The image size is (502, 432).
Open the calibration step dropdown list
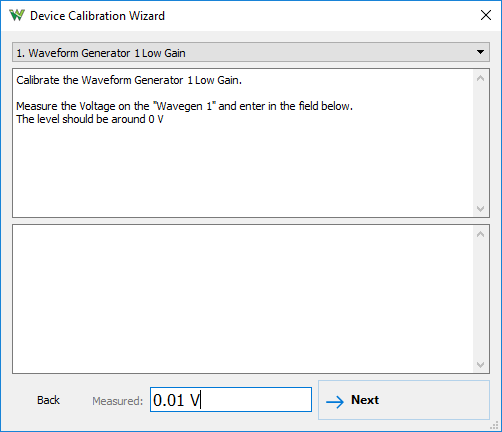[x=251, y=52]
